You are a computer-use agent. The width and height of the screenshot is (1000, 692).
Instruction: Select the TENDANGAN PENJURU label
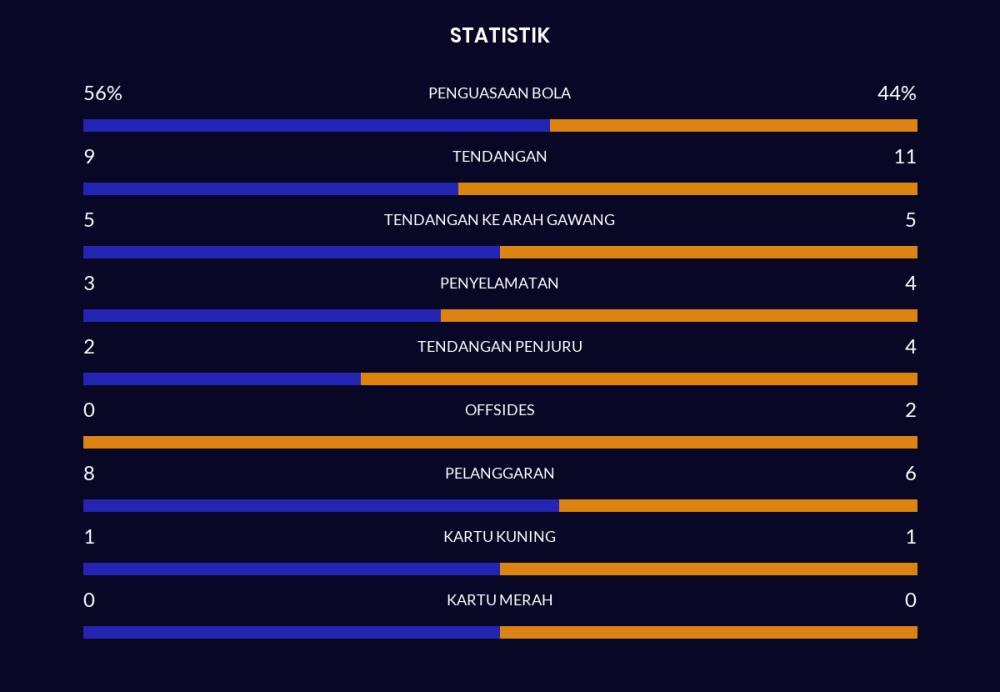[499, 346]
